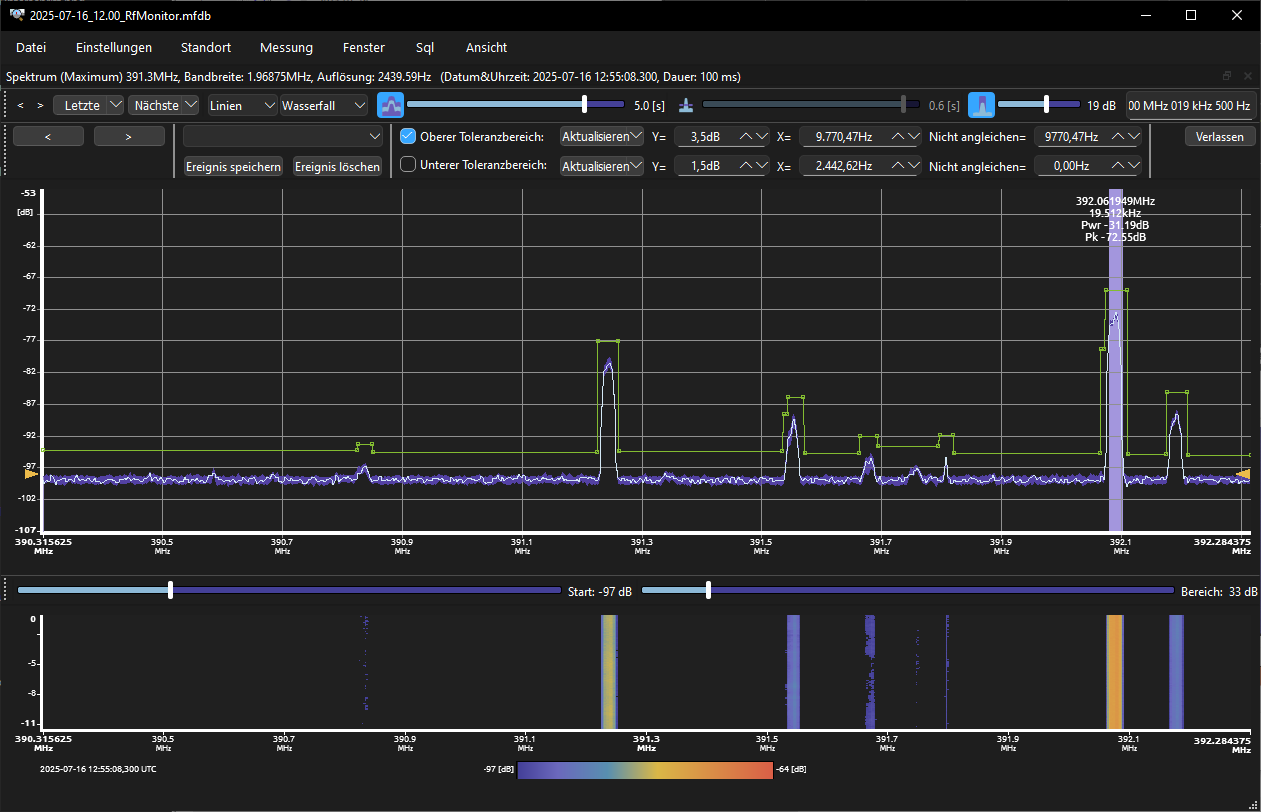1261x812 pixels.
Task: Uncheck Oberer Toleranzbereich
Action: pos(407,136)
